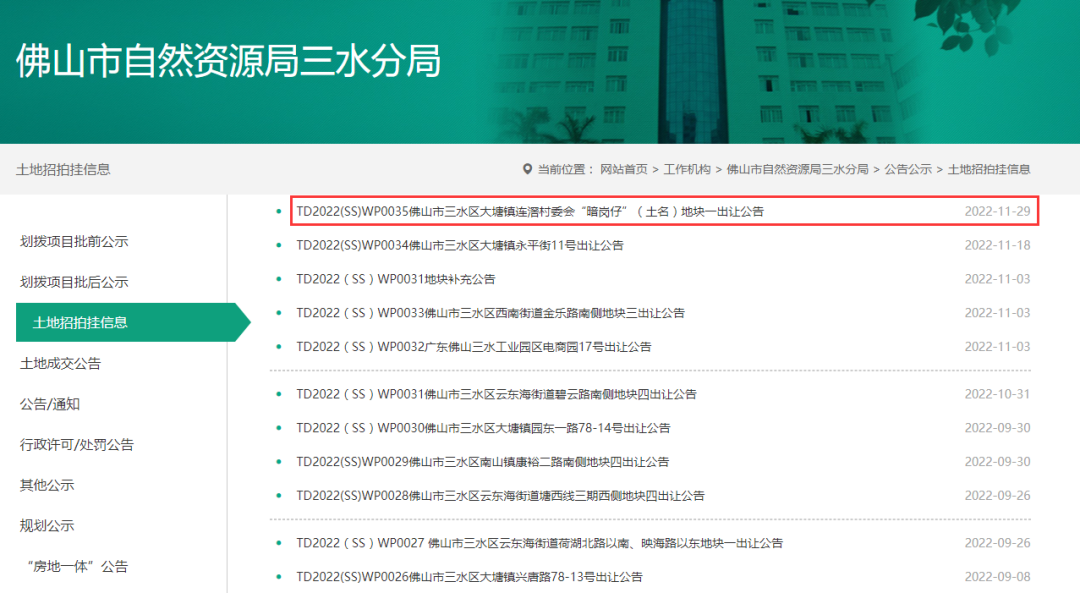This screenshot has height=593, width=1080.
Task: Click 佛山市自然资源局三水分局 breadcrumb link
Action: [797, 170]
